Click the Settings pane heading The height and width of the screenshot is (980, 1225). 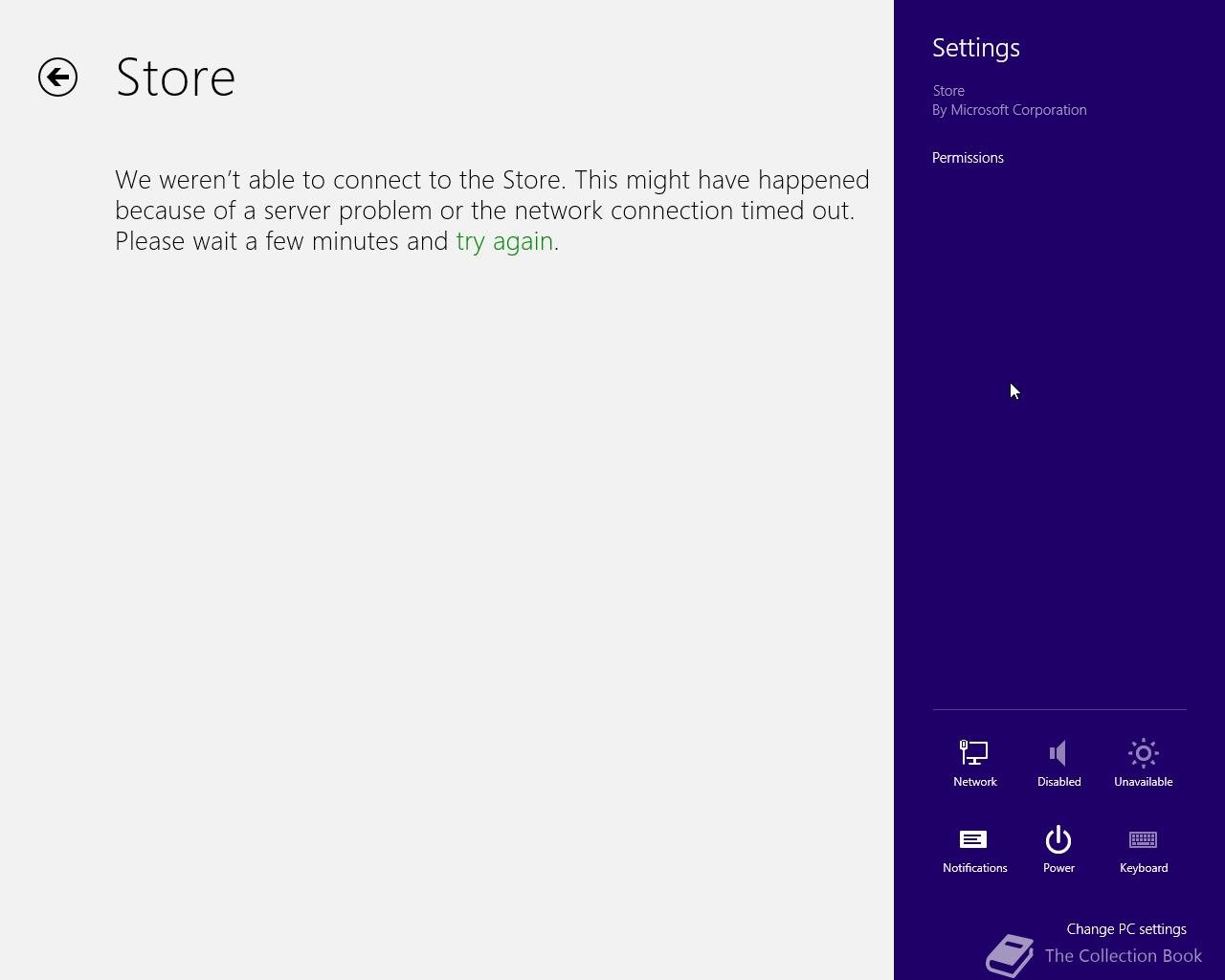click(976, 48)
